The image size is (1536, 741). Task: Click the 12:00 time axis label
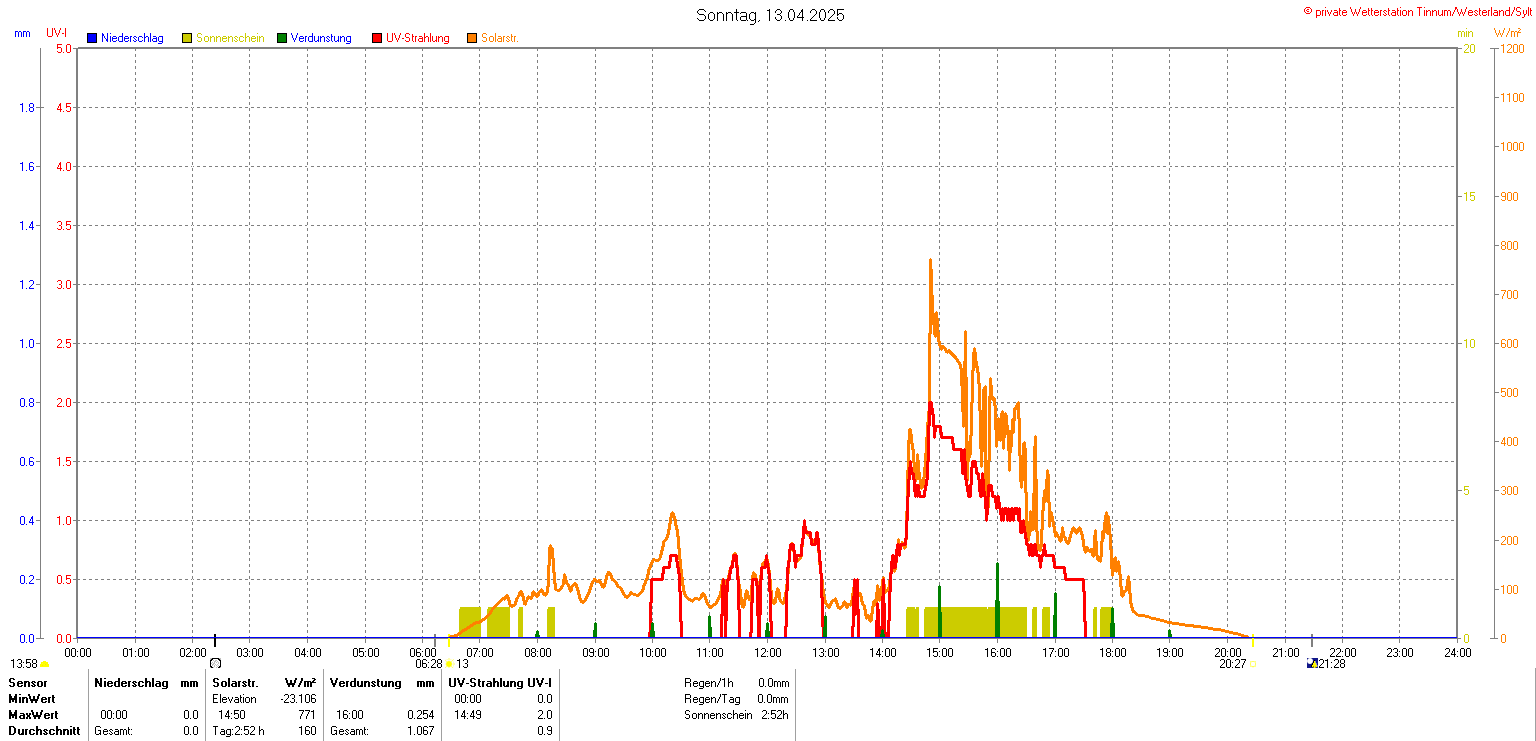tap(768, 653)
